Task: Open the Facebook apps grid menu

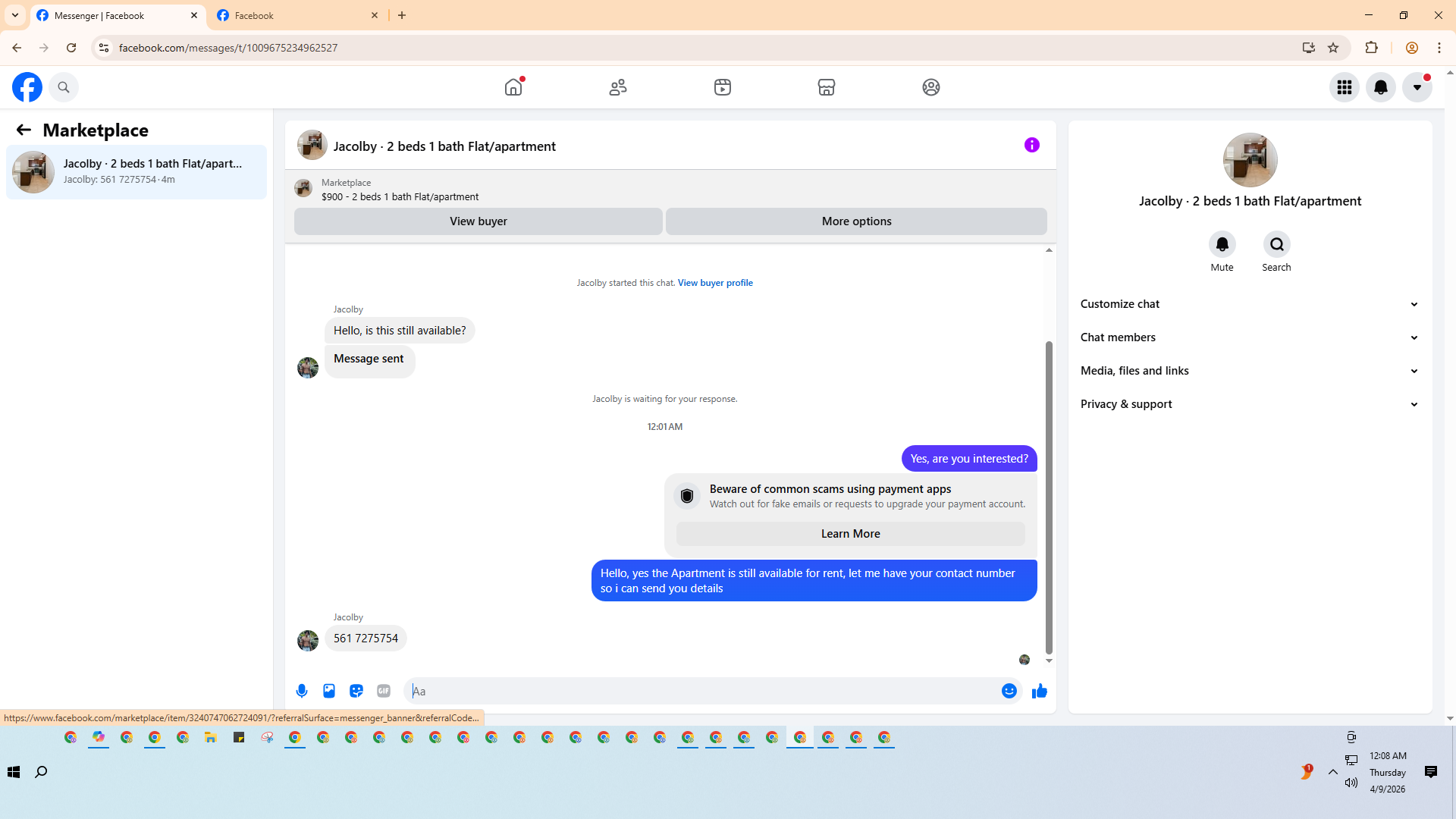Action: pos(1344,87)
